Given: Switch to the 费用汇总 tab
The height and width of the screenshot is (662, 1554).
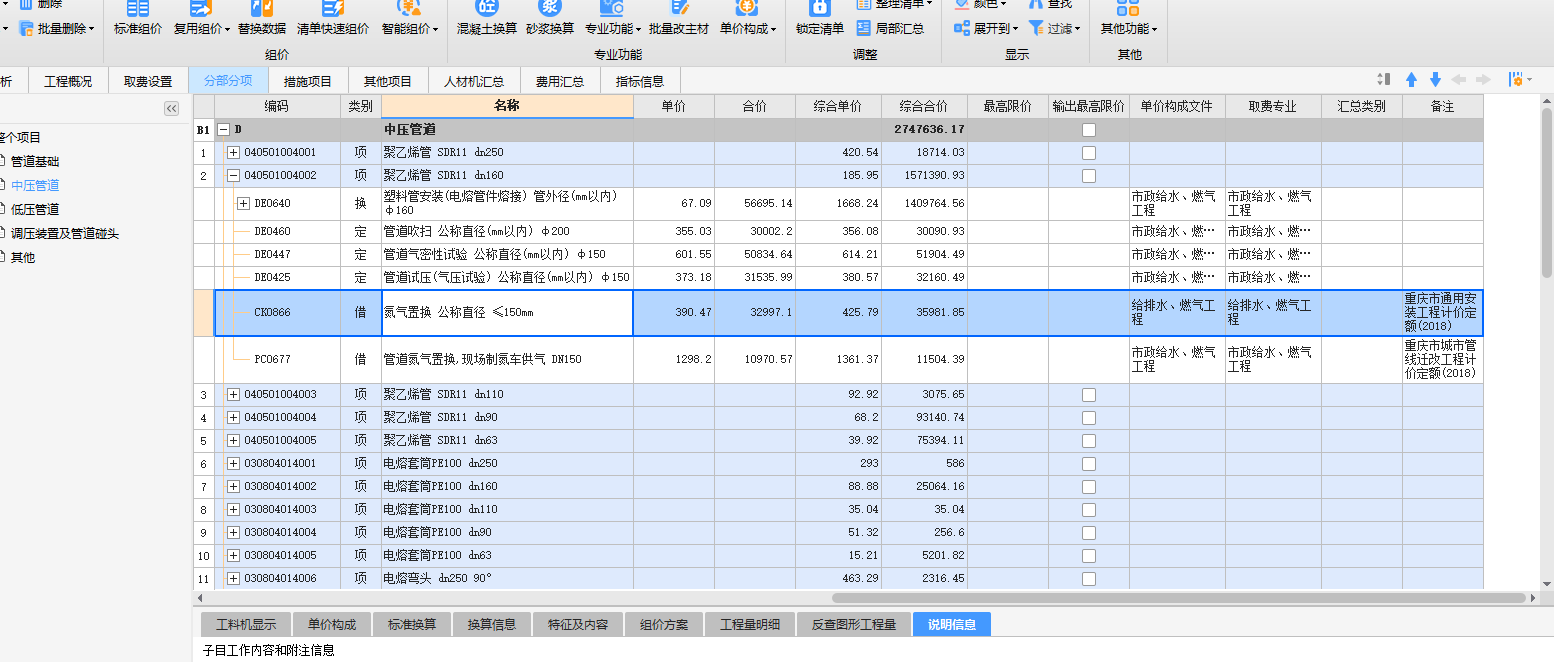Looking at the screenshot, I should (560, 81).
